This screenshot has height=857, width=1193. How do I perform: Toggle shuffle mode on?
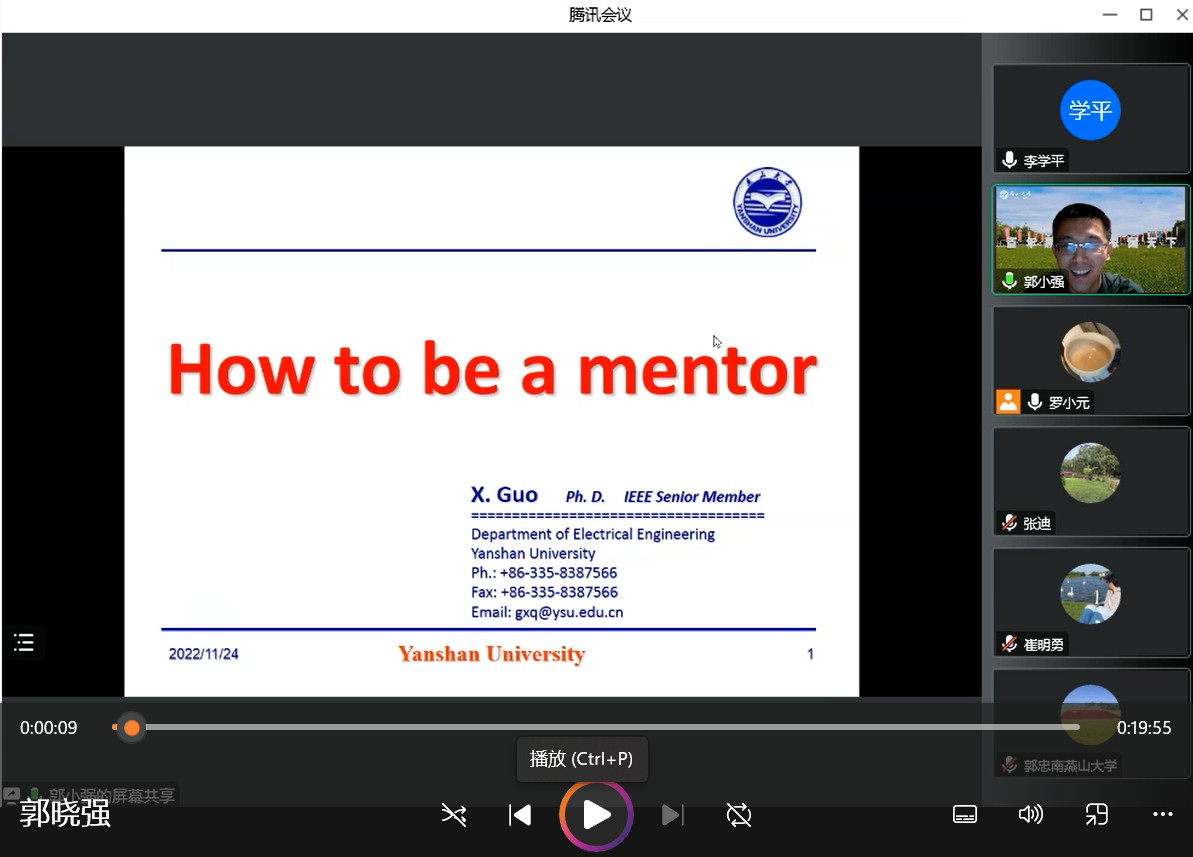(454, 815)
